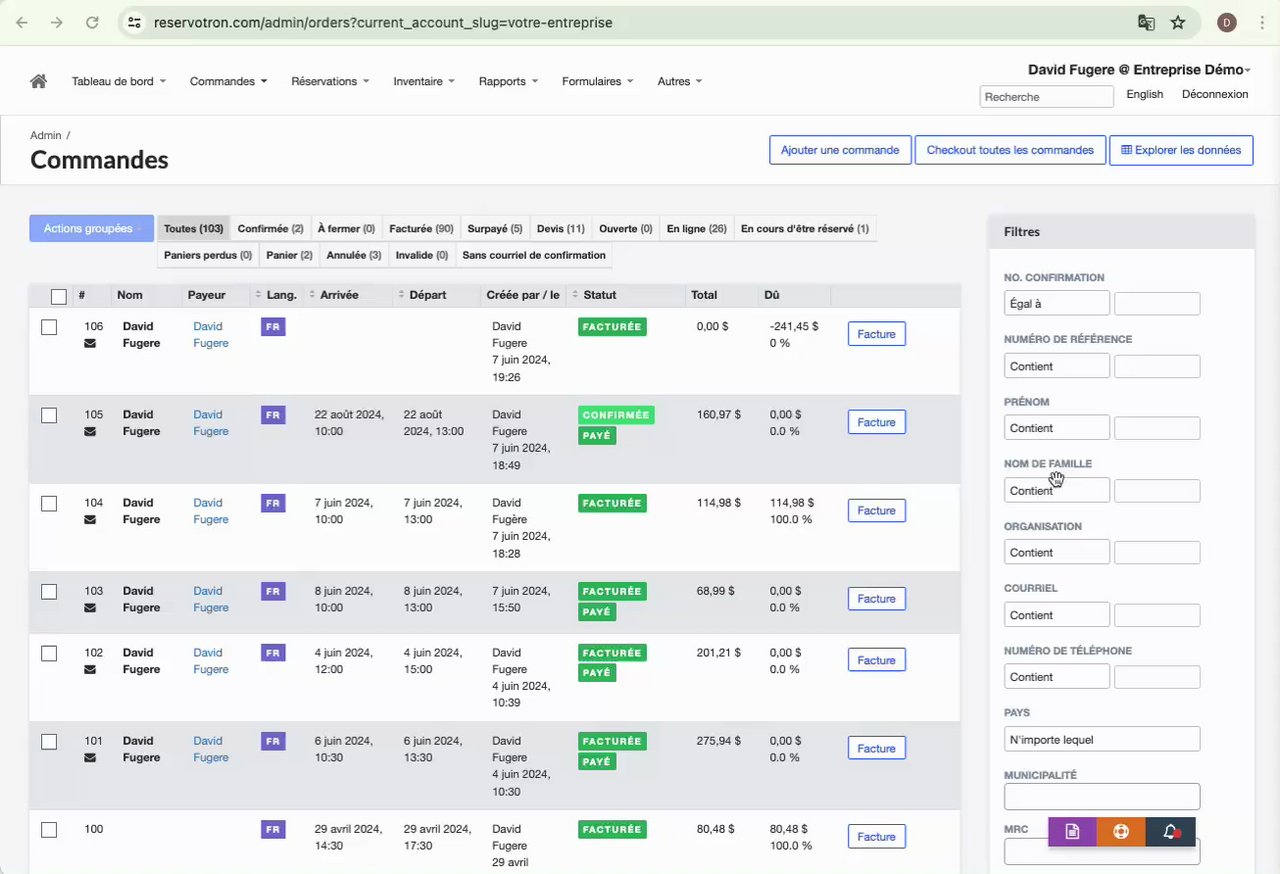The height and width of the screenshot is (874, 1280).
Task: Click the FR language badge on order 105
Action: pos(273,415)
